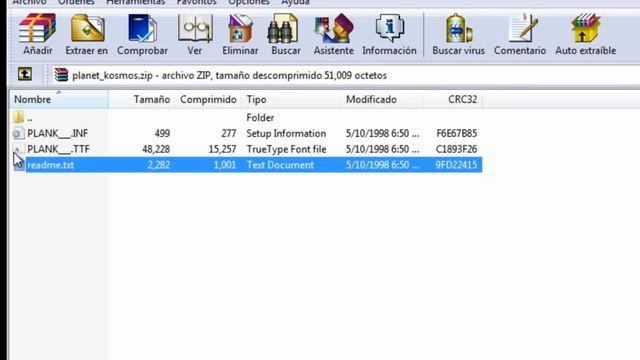Click the 'Text Document' type cell
This screenshot has width=640, height=360.
coord(280,165)
